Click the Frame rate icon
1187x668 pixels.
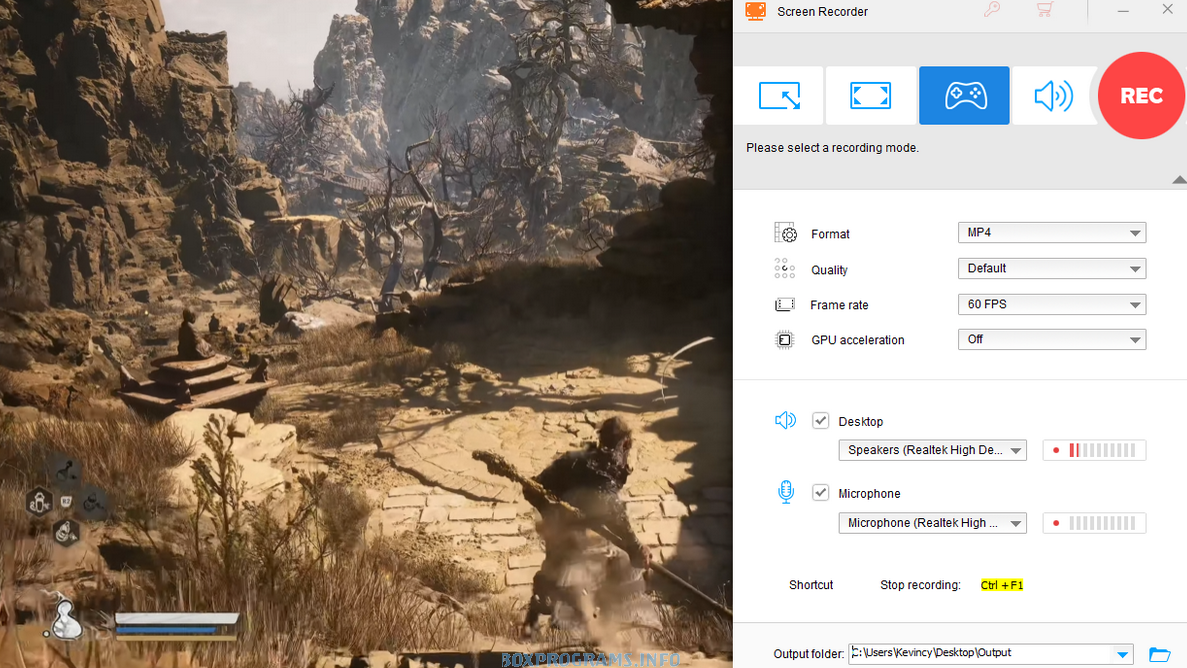click(785, 304)
